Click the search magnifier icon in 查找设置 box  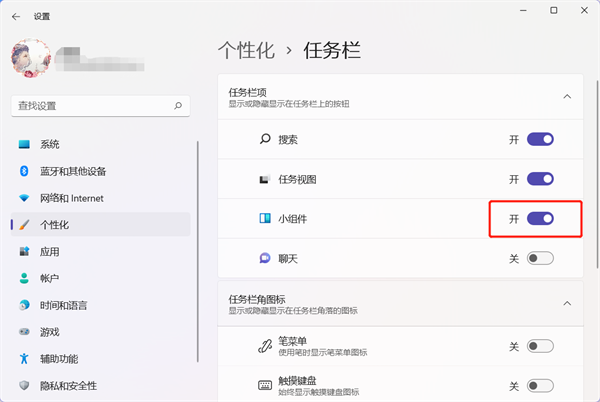click(x=178, y=105)
